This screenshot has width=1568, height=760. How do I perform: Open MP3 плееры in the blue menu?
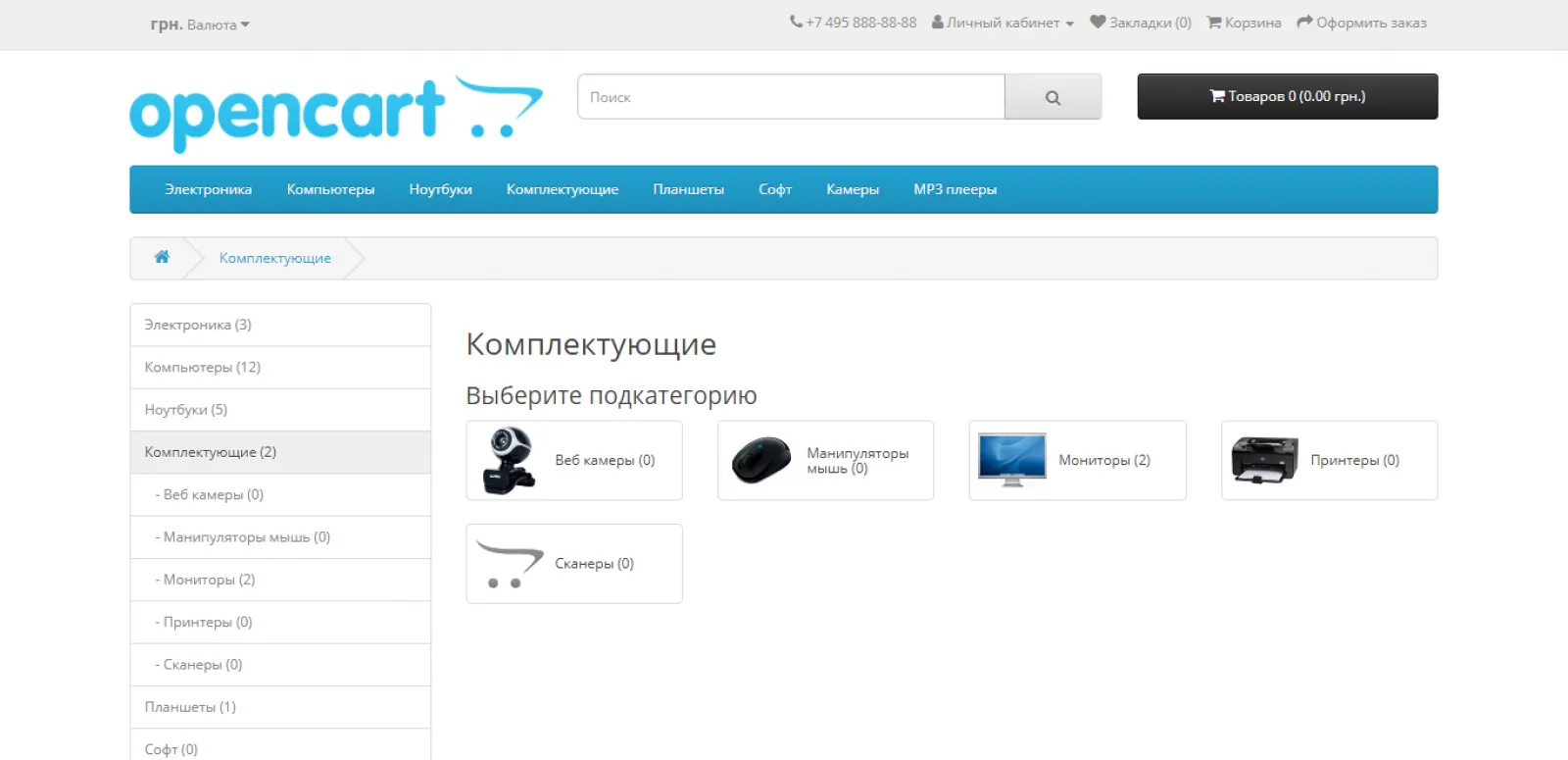955,189
